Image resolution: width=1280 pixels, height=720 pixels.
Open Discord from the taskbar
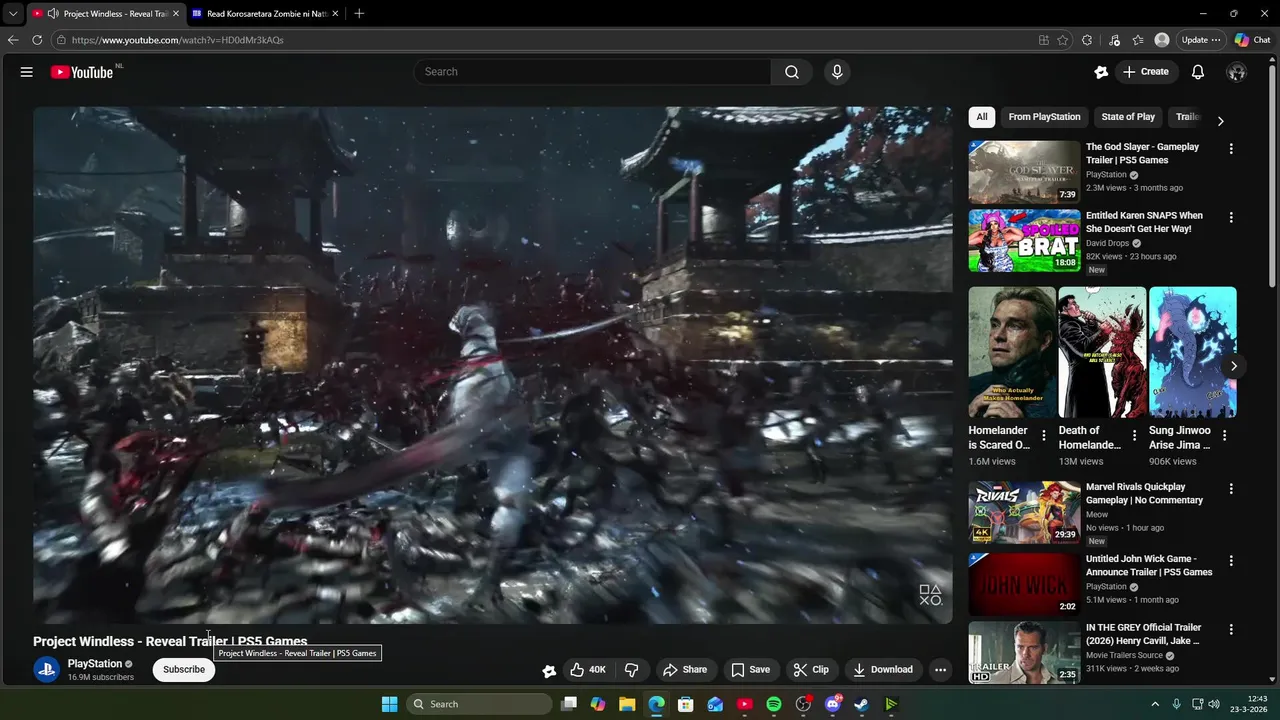tap(833, 704)
